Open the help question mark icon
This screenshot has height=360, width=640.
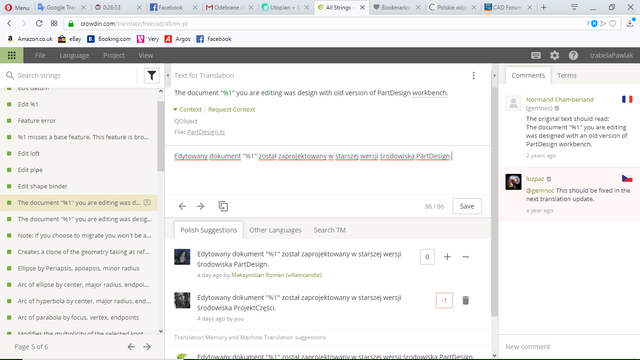tap(573, 56)
